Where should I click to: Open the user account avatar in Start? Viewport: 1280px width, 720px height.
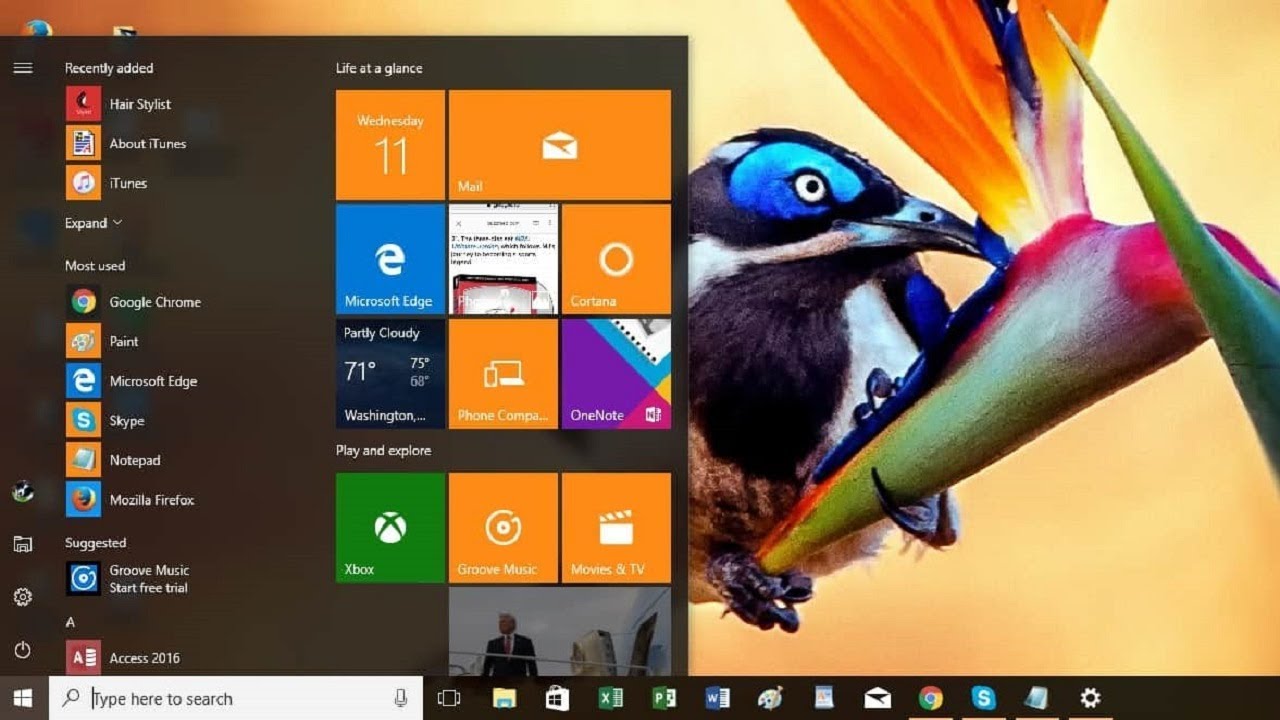(22, 491)
